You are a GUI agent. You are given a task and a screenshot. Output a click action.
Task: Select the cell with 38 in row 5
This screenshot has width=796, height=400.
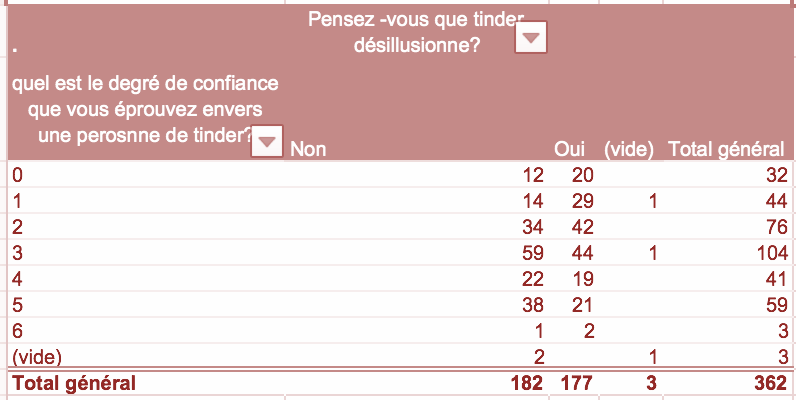tap(533, 305)
